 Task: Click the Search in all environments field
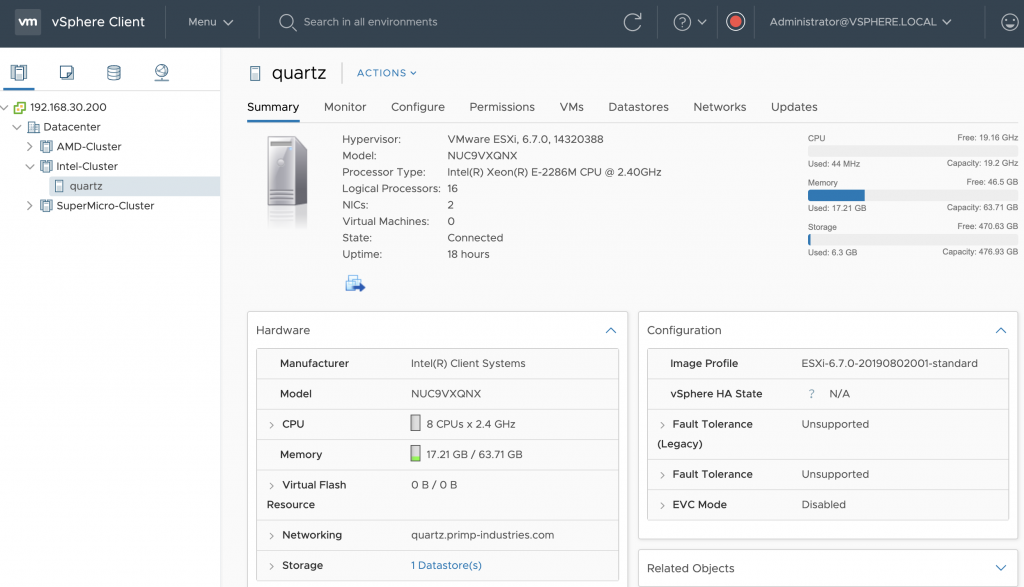(370, 22)
